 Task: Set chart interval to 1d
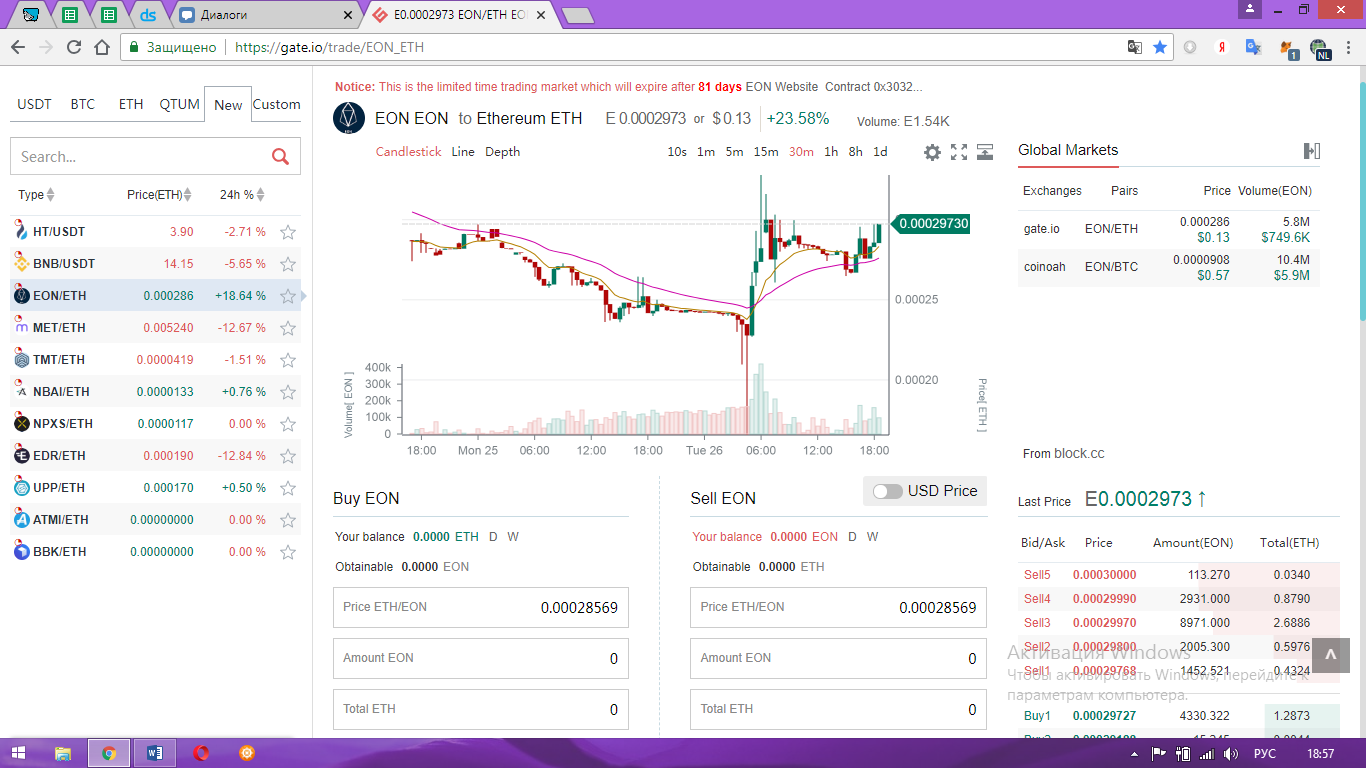[880, 152]
